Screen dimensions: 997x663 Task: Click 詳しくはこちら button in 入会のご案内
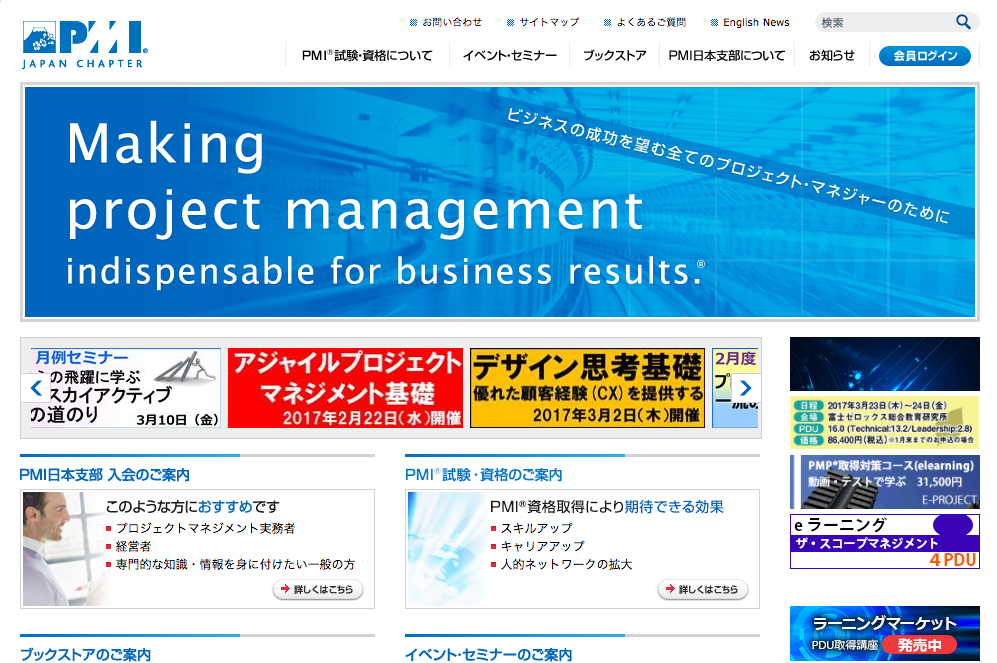tap(318, 589)
